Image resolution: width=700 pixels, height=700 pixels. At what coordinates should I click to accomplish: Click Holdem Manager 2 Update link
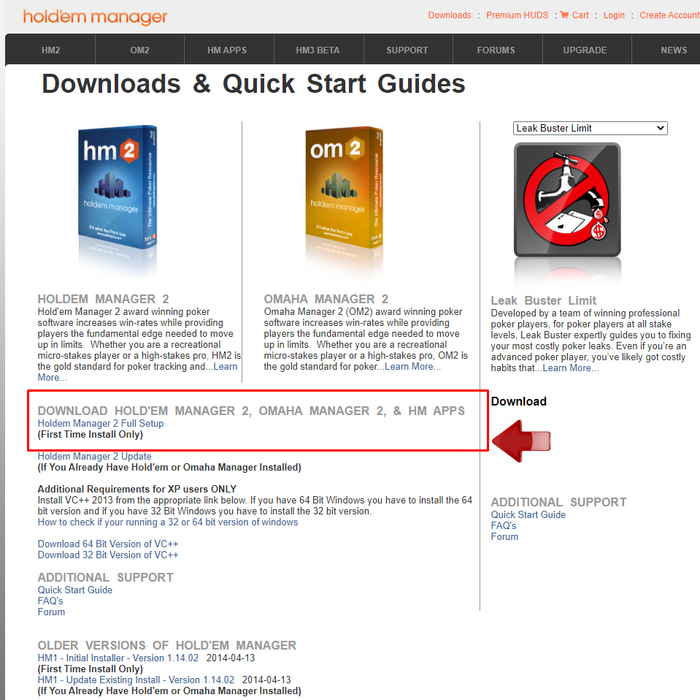pos(94,456)
